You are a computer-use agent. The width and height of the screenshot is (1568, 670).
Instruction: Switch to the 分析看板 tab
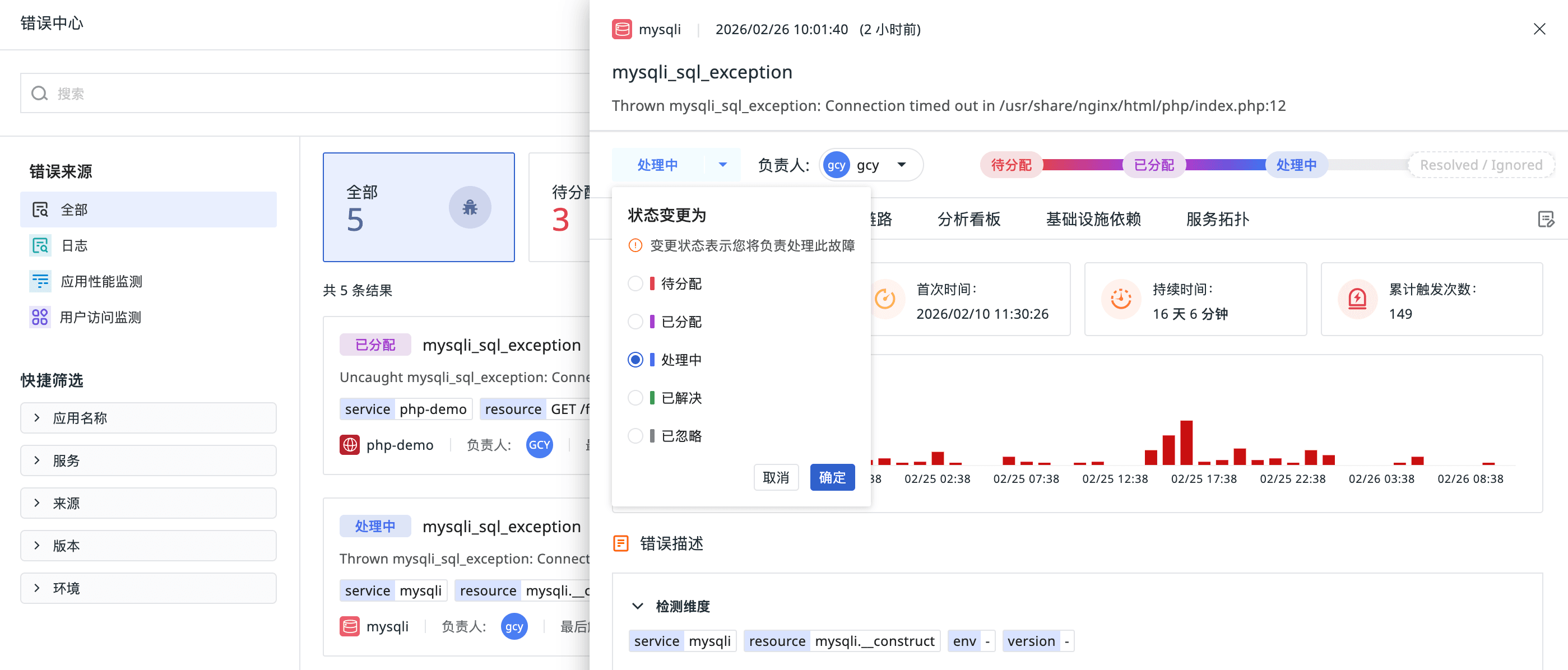968,219
